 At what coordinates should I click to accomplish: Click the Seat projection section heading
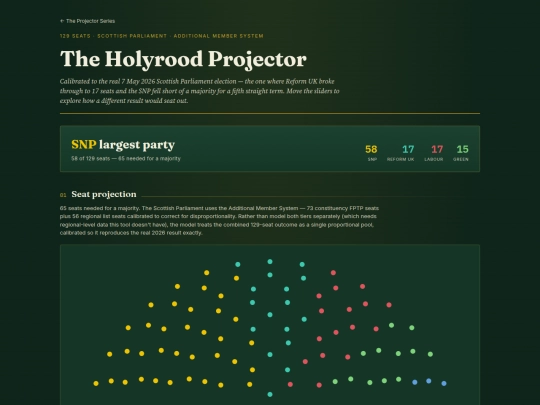tap(104, 194)
